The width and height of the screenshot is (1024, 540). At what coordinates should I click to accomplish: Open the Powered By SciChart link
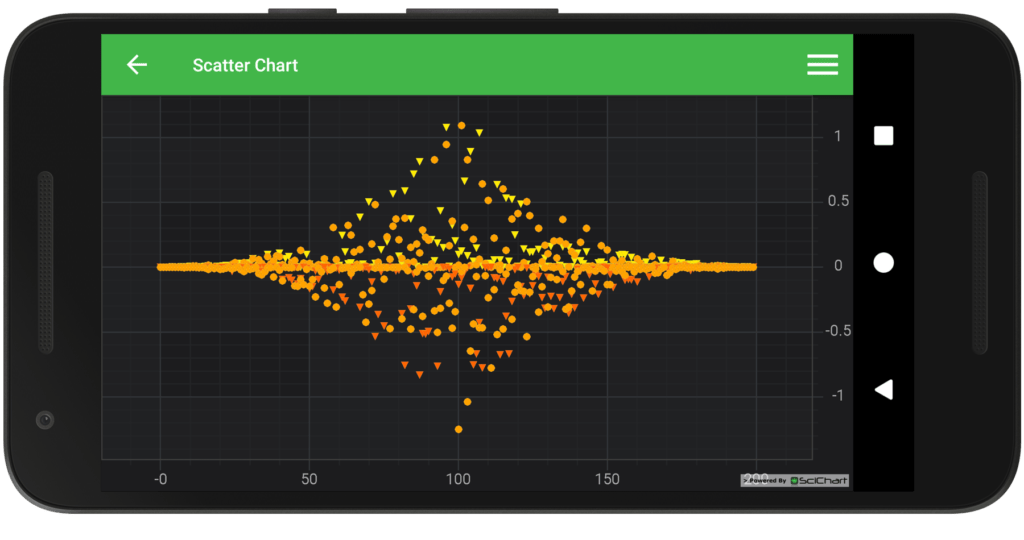coord(794,481)
